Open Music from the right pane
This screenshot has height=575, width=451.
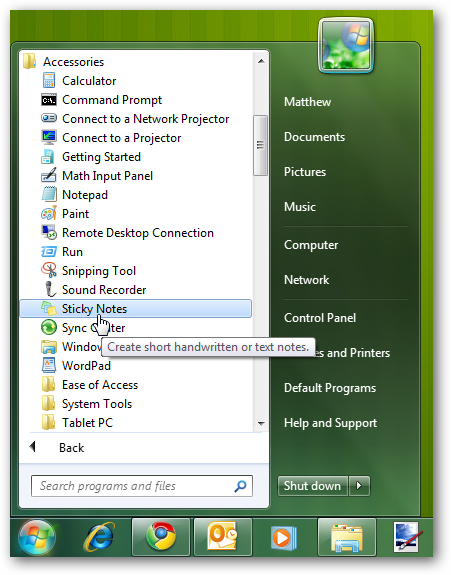(x=300, y=206)
